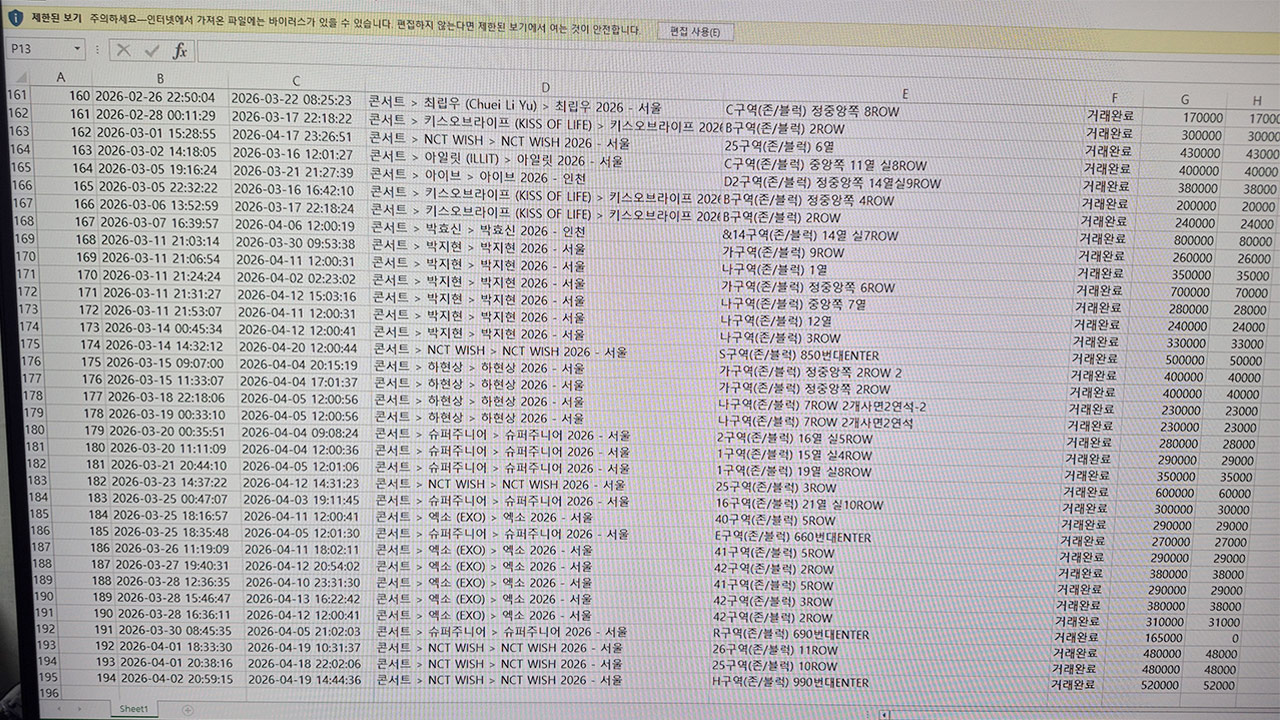The height and width of the screenshot is (720, 1280).
Task: Select column G header
Action: click(x=1185, y=100)
